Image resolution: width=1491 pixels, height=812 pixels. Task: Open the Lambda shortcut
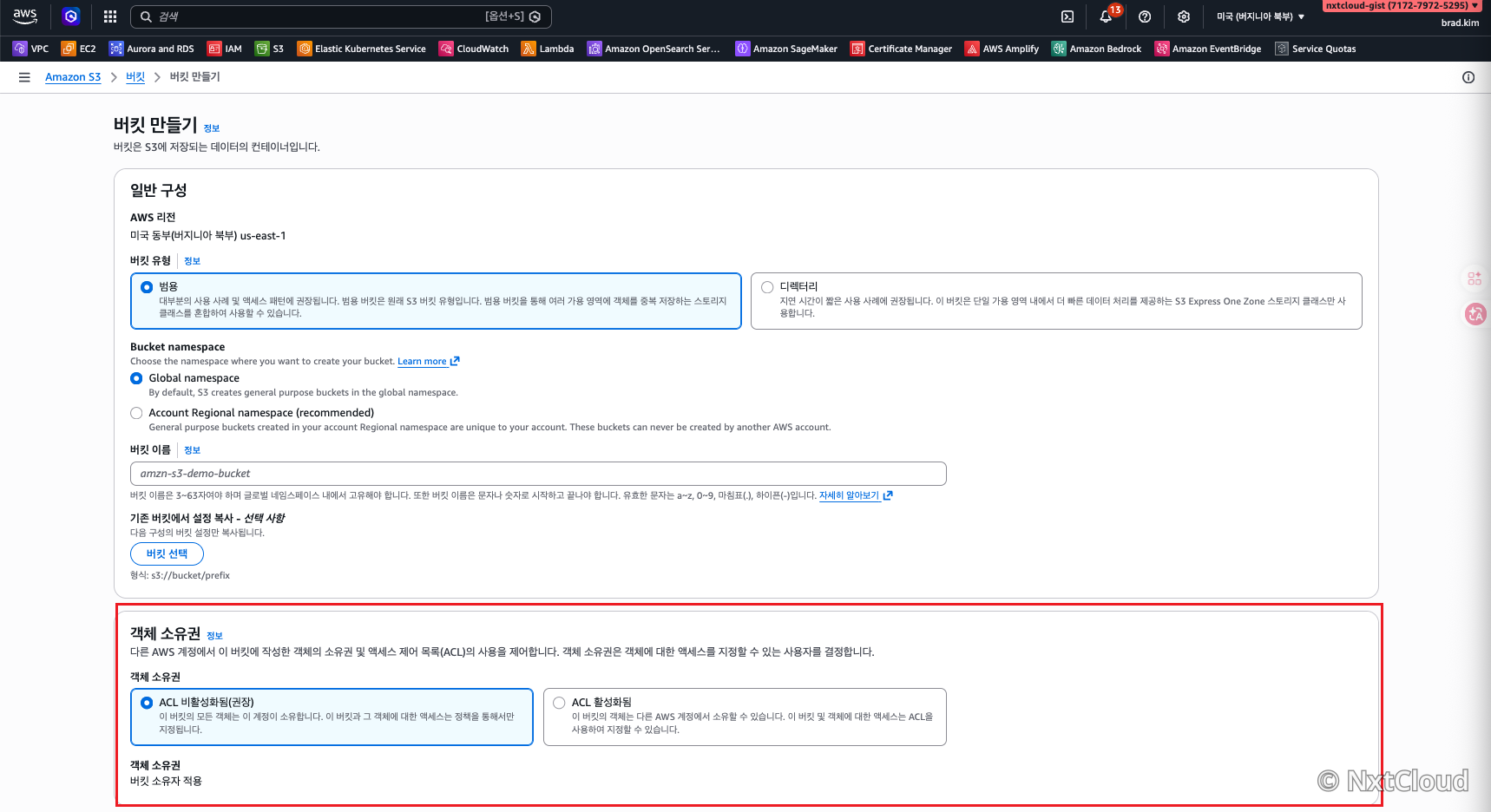click(548, 49)
